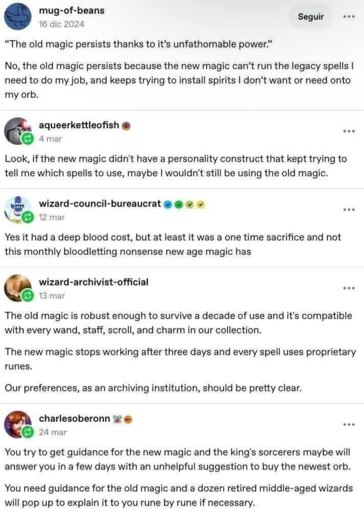Click reblog icon on wizard-council-bureaucrat avatar

tap(28, 217)
